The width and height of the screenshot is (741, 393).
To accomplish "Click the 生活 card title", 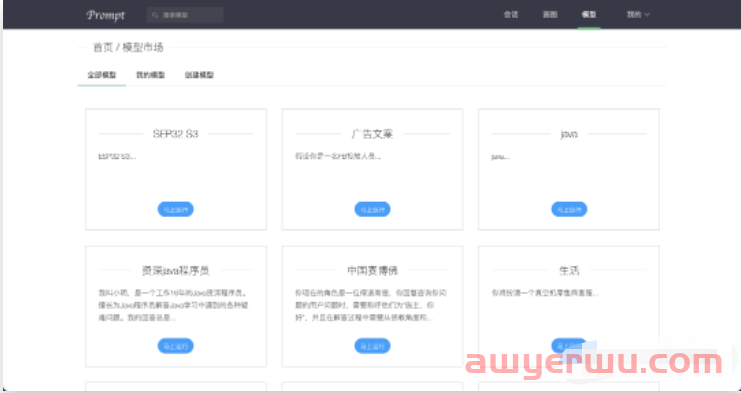I will pyautogui.click(x=569, y=271).
